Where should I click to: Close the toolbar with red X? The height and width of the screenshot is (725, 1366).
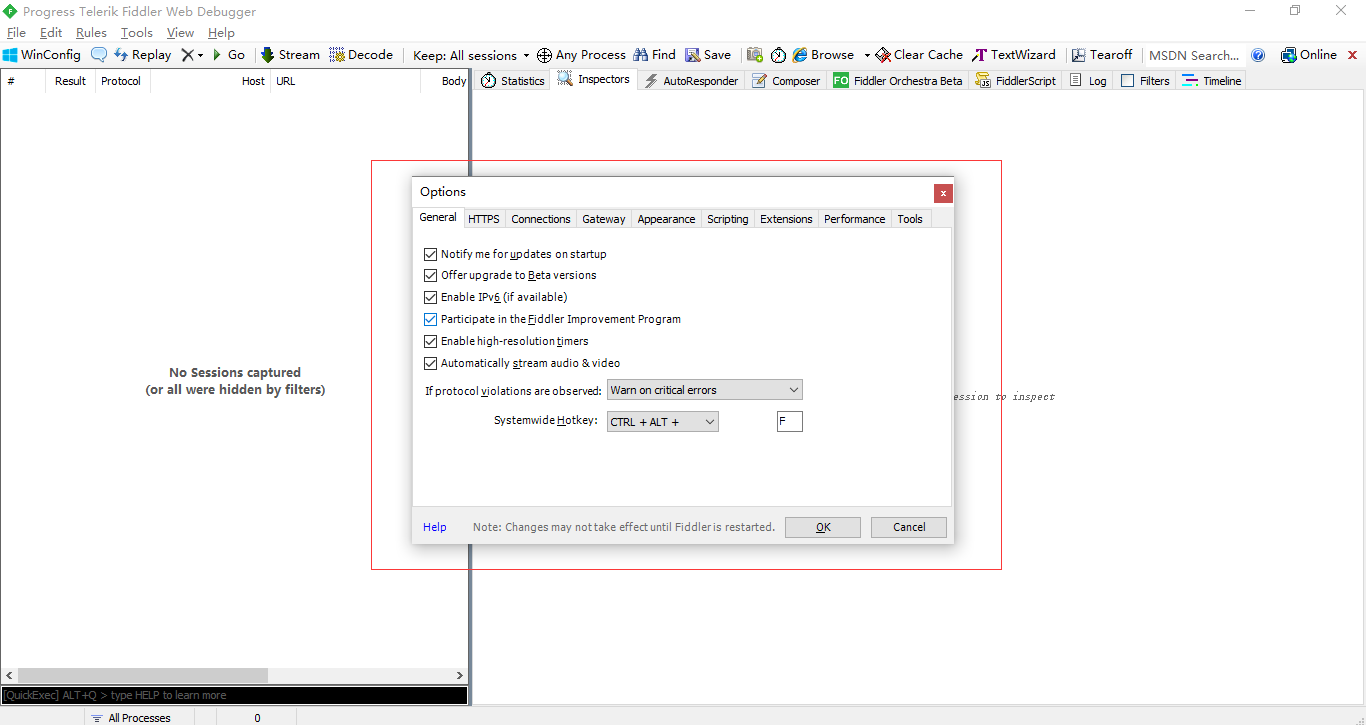coord(1353,55)
